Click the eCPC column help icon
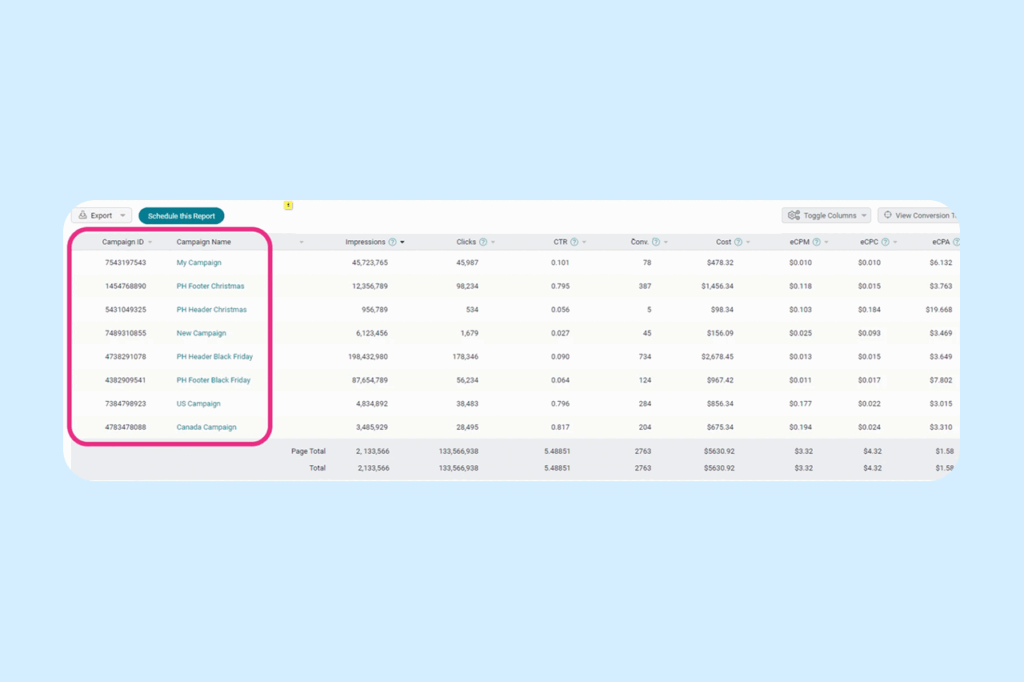 [x=885, y=242]
